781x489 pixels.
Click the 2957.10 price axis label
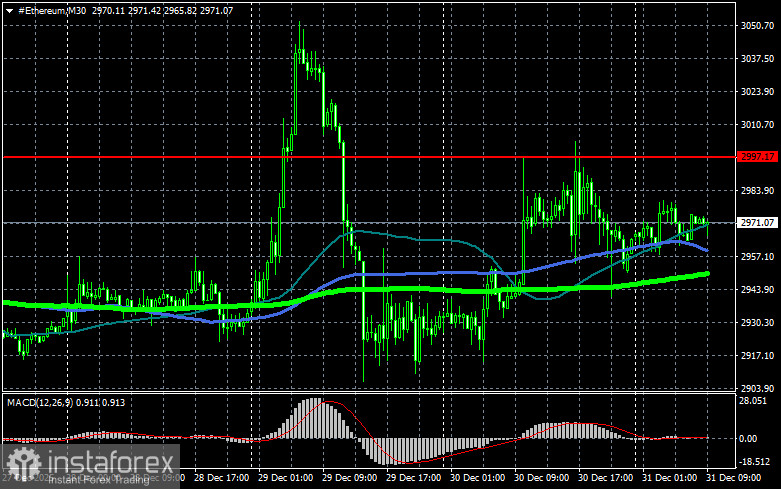pyautogui.click(x=758, y=256)
